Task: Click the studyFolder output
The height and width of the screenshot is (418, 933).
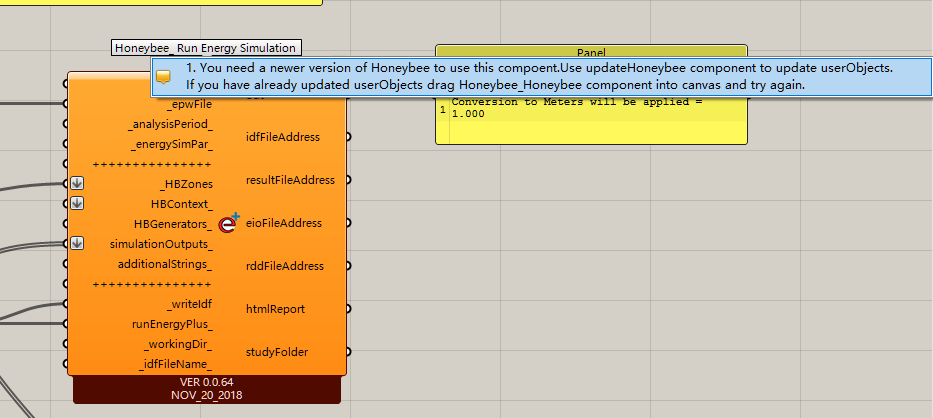Action: [277, 352]
